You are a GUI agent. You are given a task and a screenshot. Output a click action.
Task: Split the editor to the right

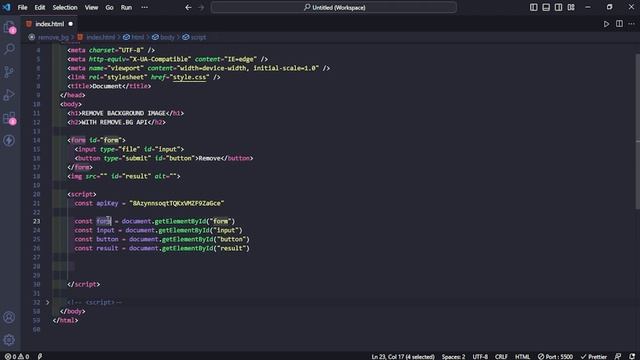click(x=619, y=24)
